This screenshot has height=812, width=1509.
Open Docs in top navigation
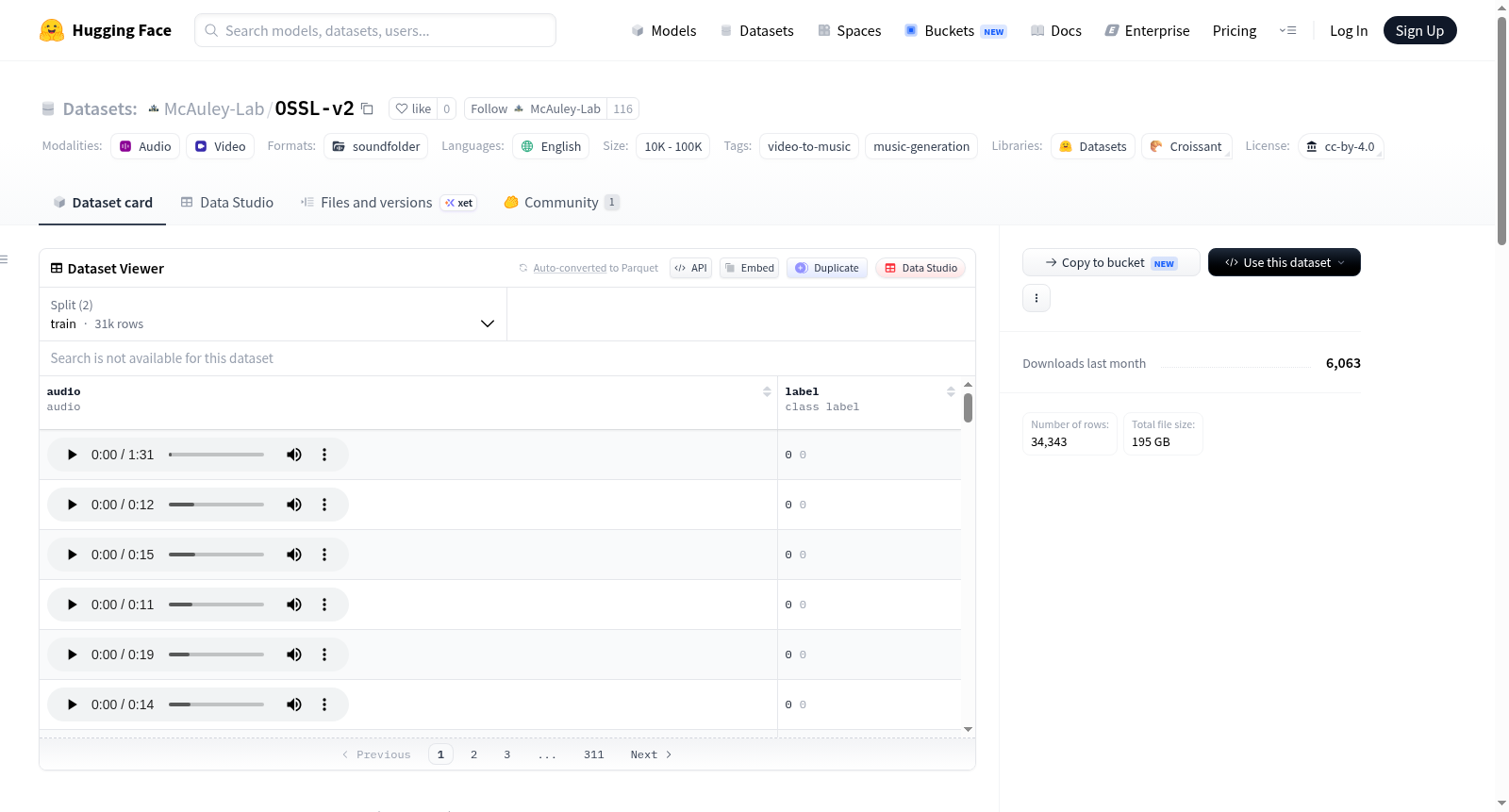pos(1055,30)
